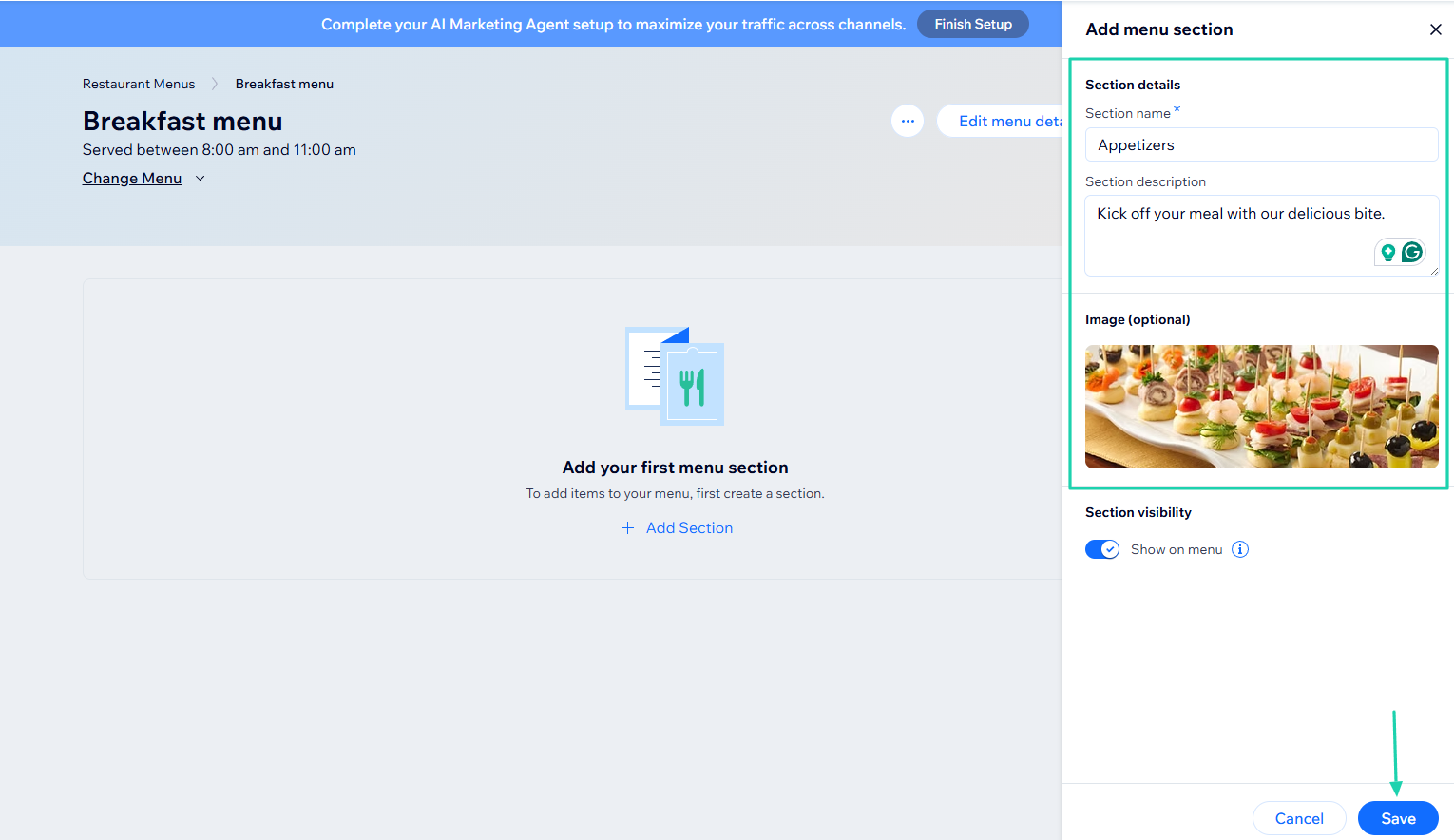
Task: Open the three-dot more actions menu
Action: tap(908, 121)
